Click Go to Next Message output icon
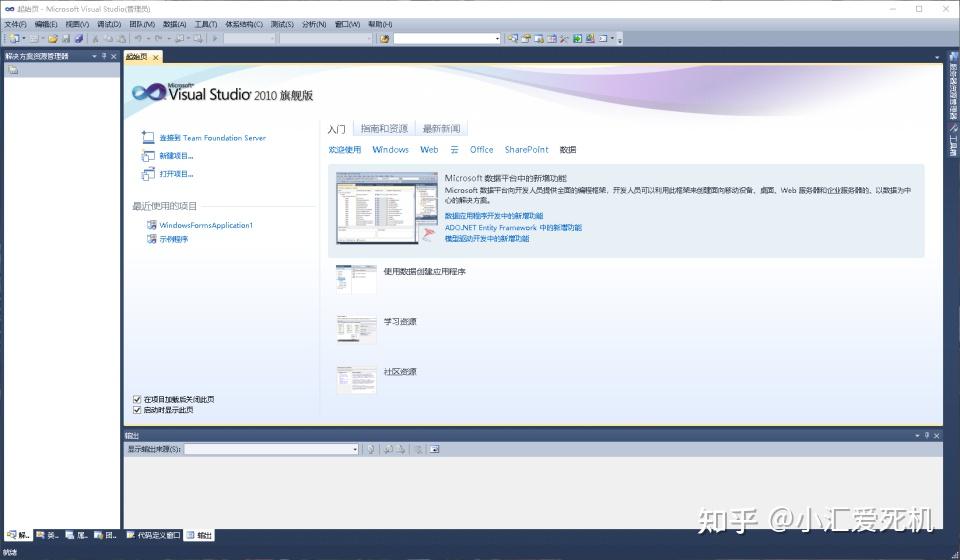The width and height of the screenshot is (960, 560). coord(400,449)
